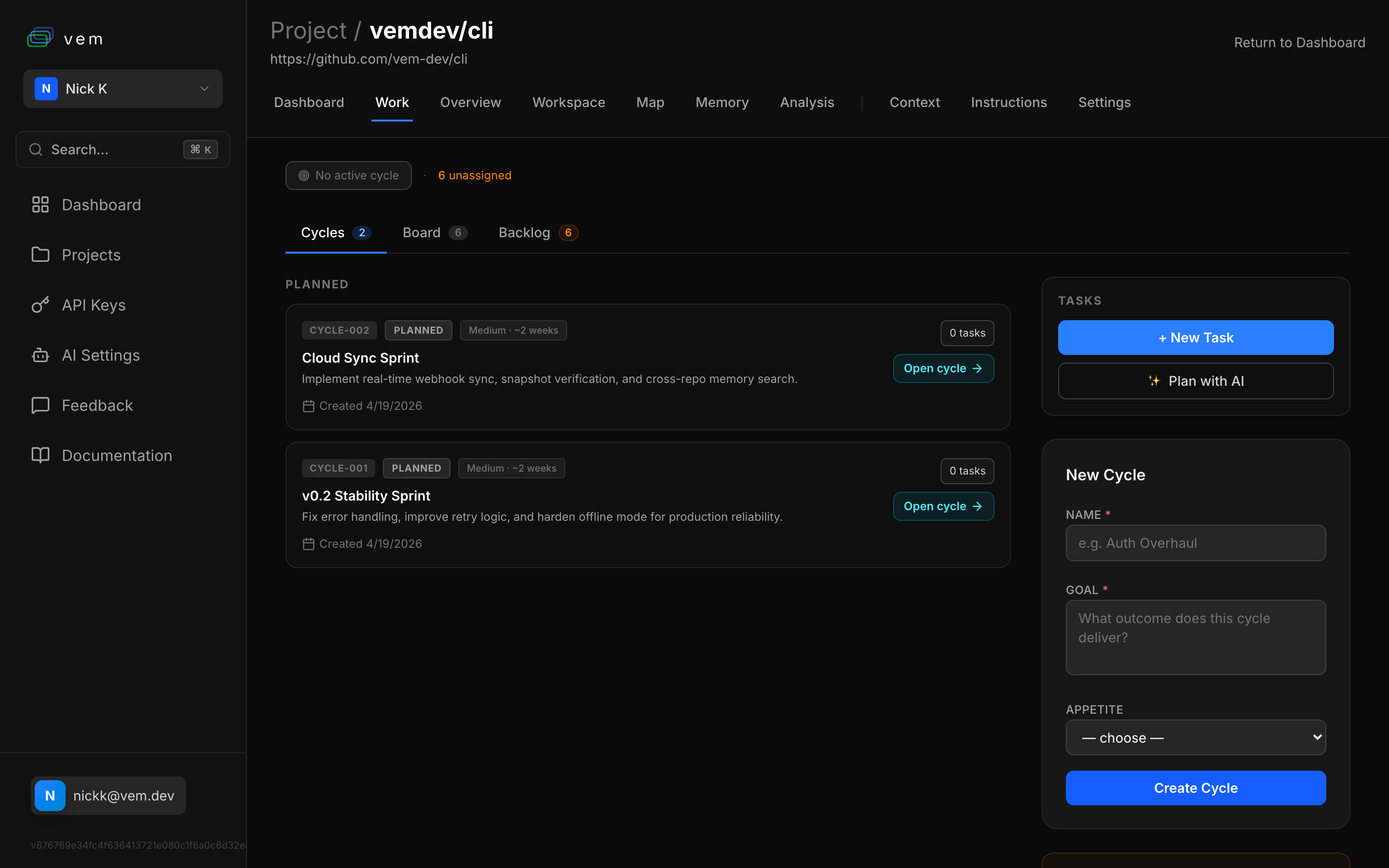Viewport: 1389px width, 868px height.
Task: Open the Memory project tab
Action: pyautogui.click(x=722, y=102)
